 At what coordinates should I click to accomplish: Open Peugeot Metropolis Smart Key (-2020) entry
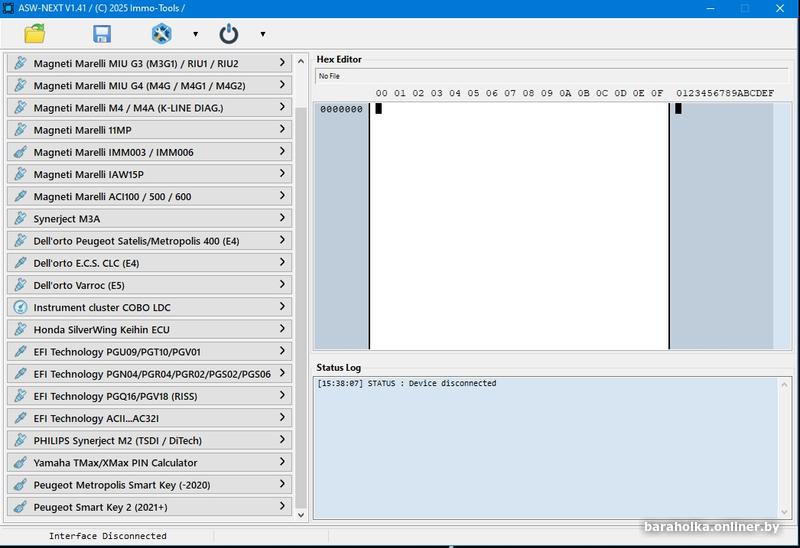[x=149, y=485]
